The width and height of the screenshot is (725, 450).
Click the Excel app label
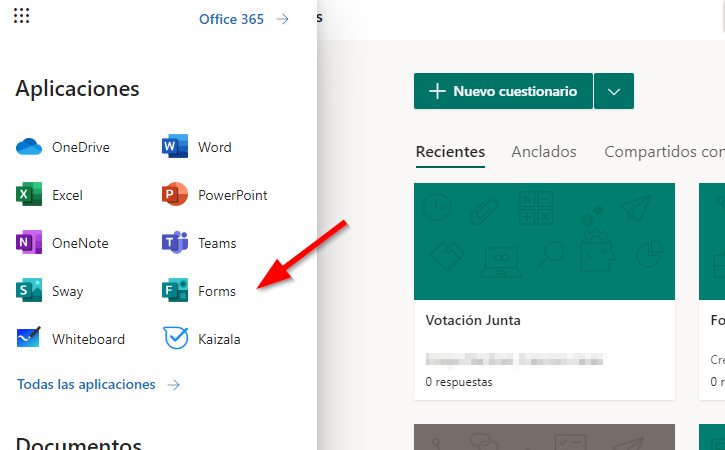pos(68,195)
